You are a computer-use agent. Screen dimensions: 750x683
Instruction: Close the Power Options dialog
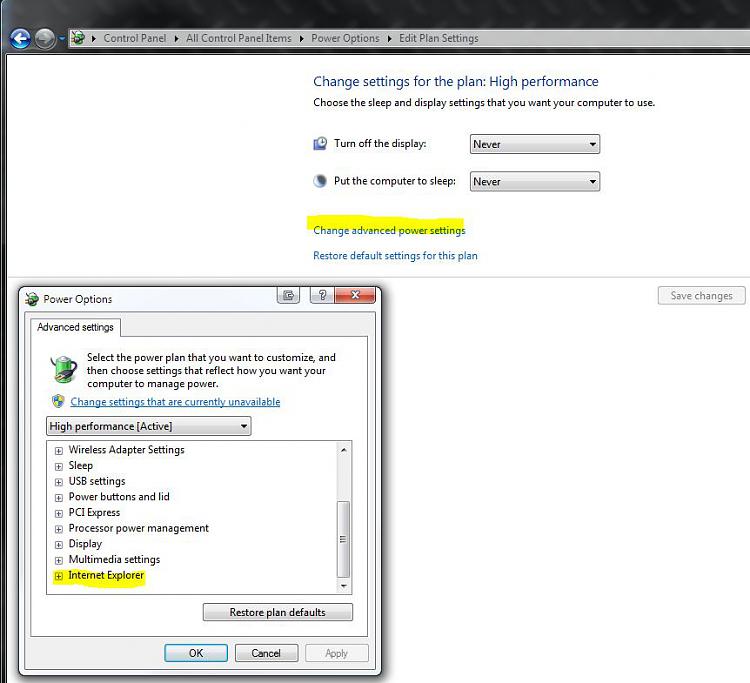tap(355, 295)
